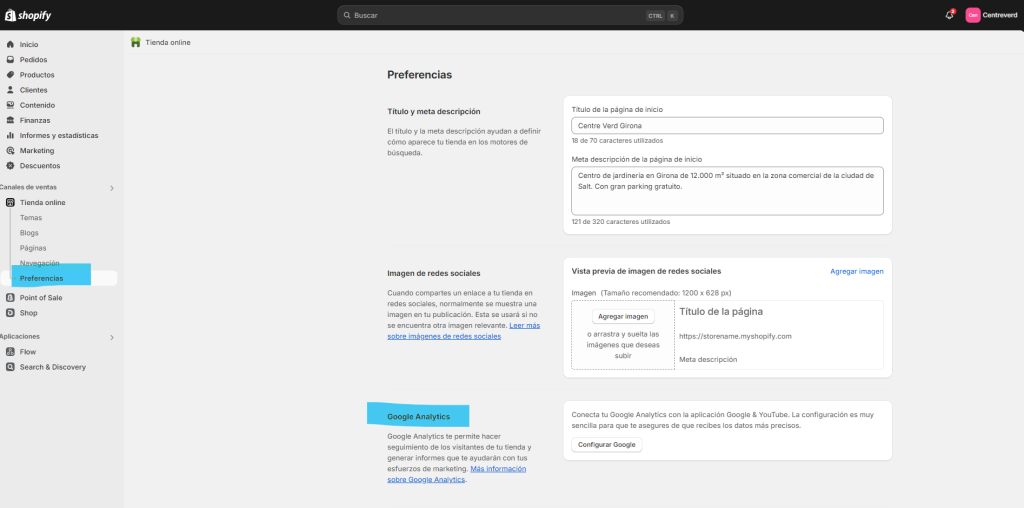Open Temas under Tienda online
Viewport: 1024px width, 508px height.
[x=31, y=217]
